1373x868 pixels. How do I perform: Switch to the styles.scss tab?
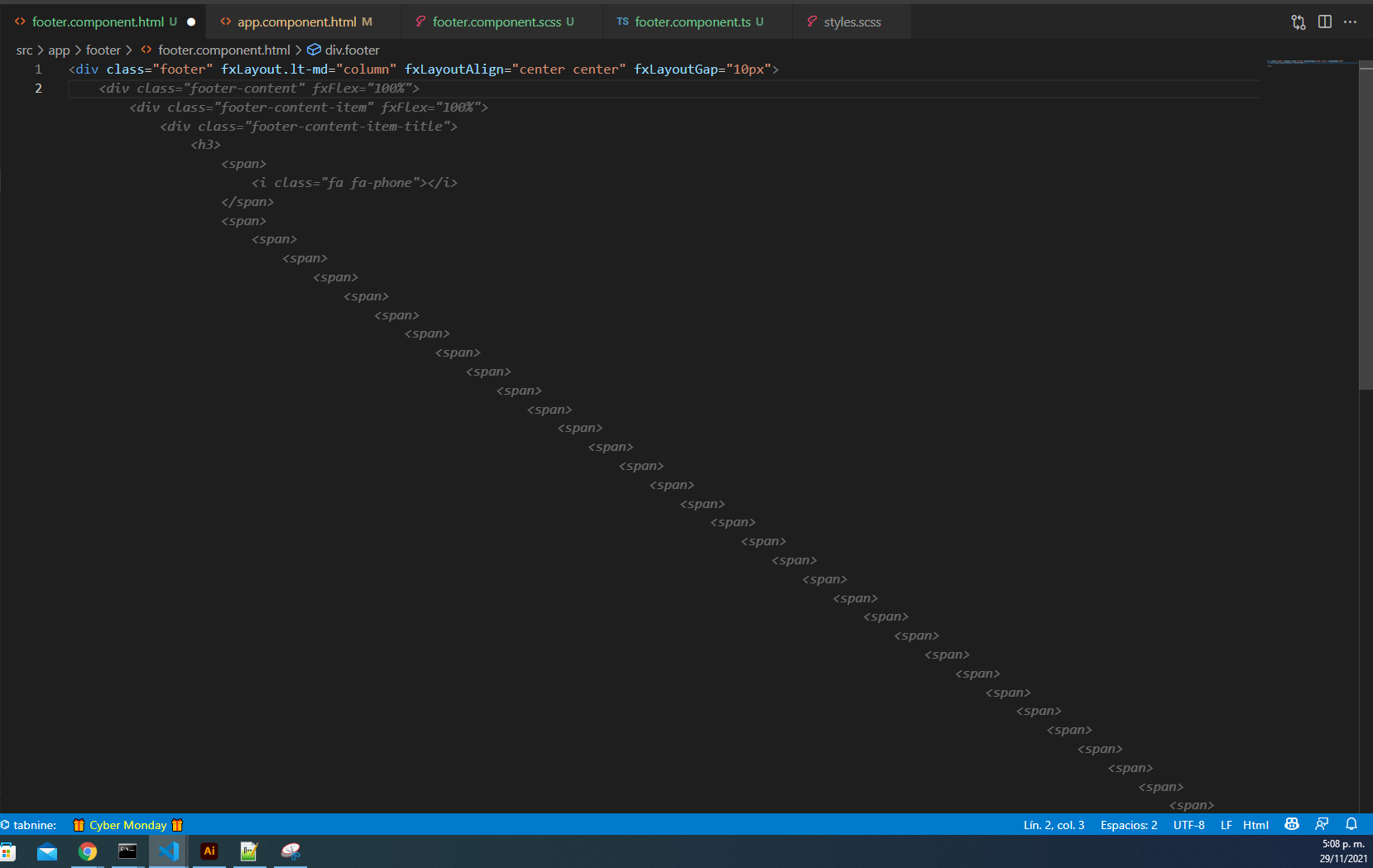coord(852,22)
